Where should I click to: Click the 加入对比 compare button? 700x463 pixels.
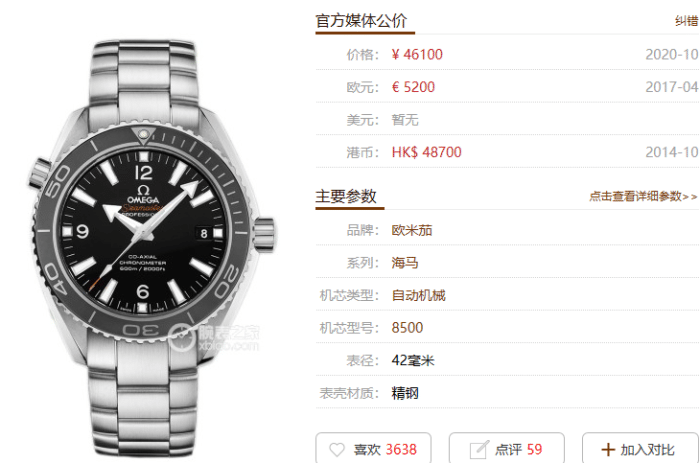point(640,448)
